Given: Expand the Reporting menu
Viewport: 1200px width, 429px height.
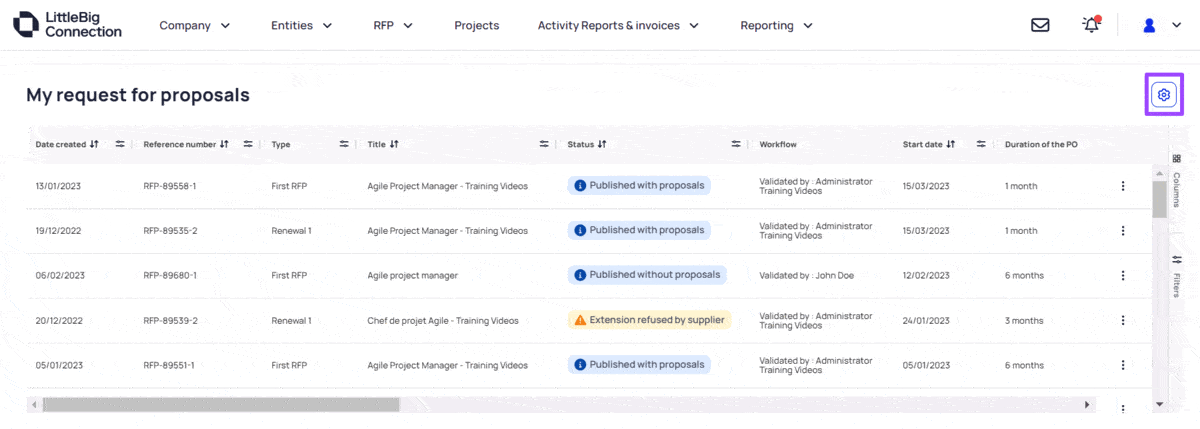Looking at the screenshot, I should (777, 25).
